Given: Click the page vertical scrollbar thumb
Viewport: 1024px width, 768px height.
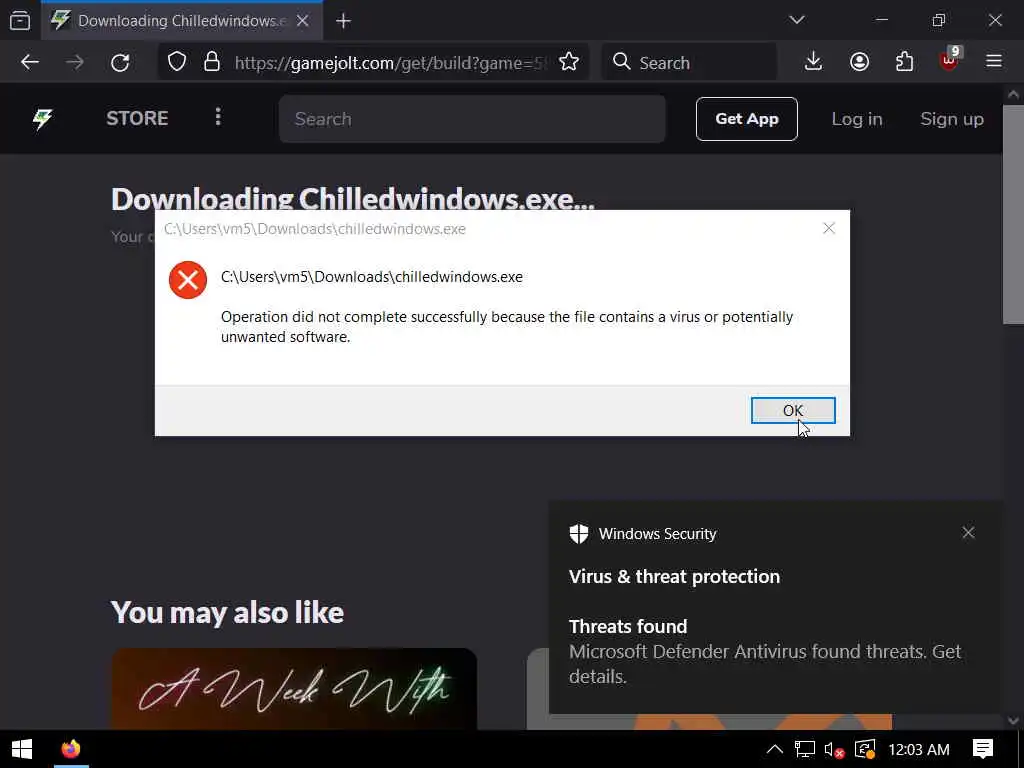Looking at the screenshot, I should pos(1013,214).
